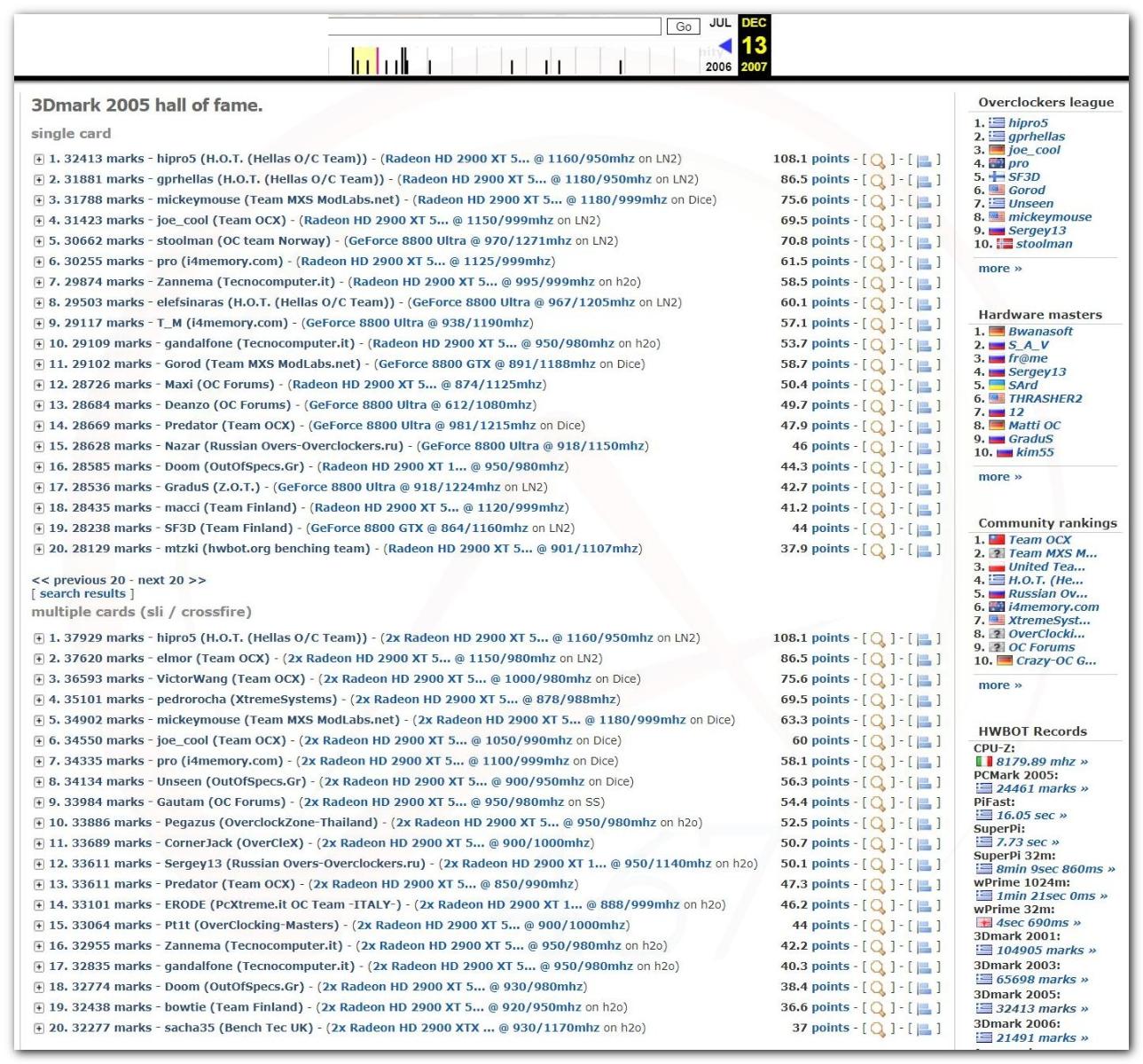Expand the bowtie 32438 marks entry

(x=39, y=1008)
